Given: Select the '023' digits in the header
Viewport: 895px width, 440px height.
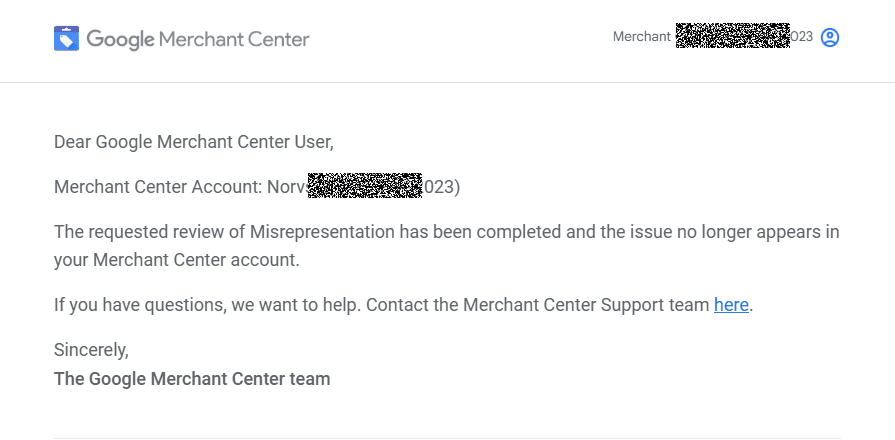Looking at the screenshot, I should (801, 37).
